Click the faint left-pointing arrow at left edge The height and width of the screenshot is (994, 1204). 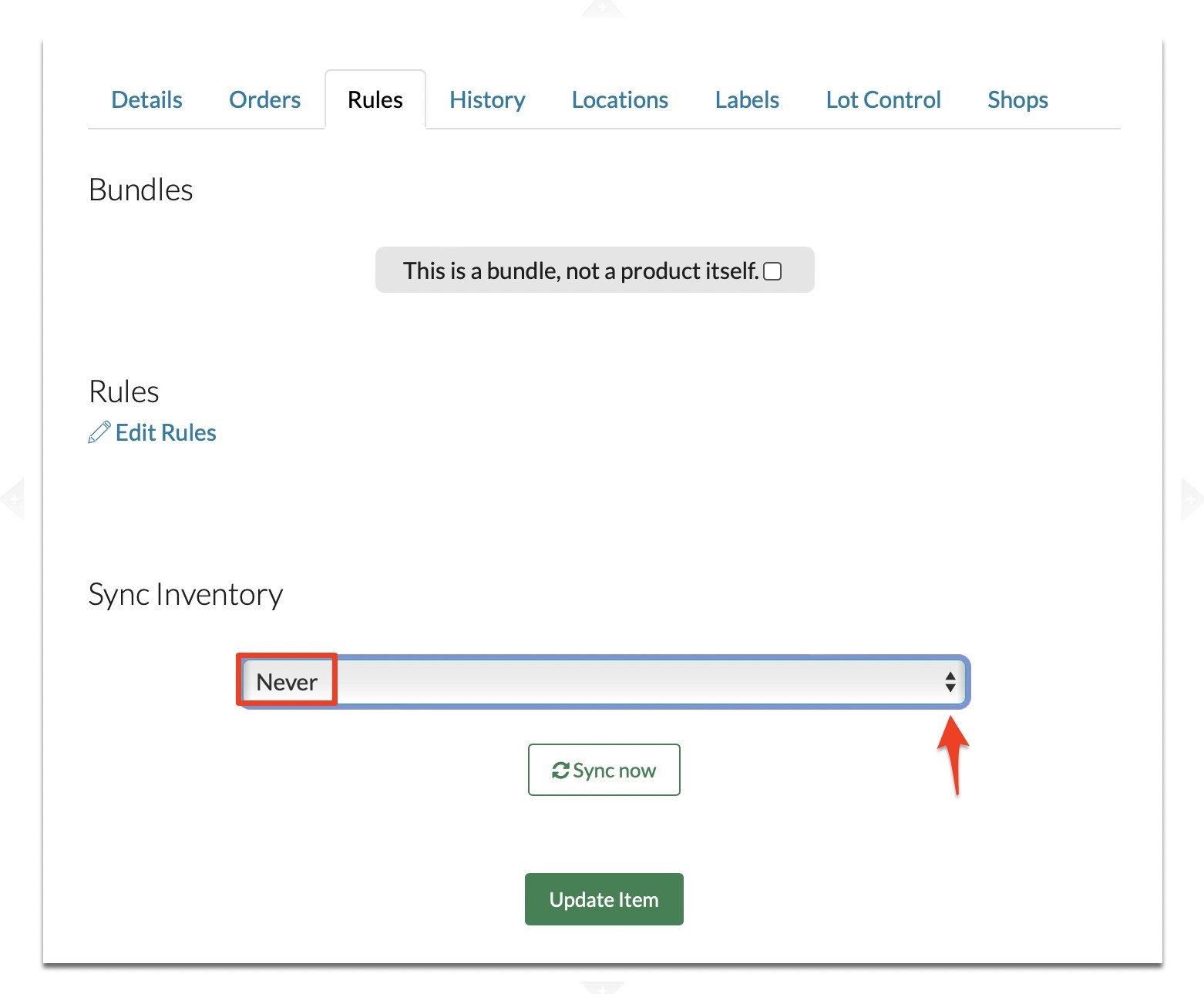tap(13, 499)
